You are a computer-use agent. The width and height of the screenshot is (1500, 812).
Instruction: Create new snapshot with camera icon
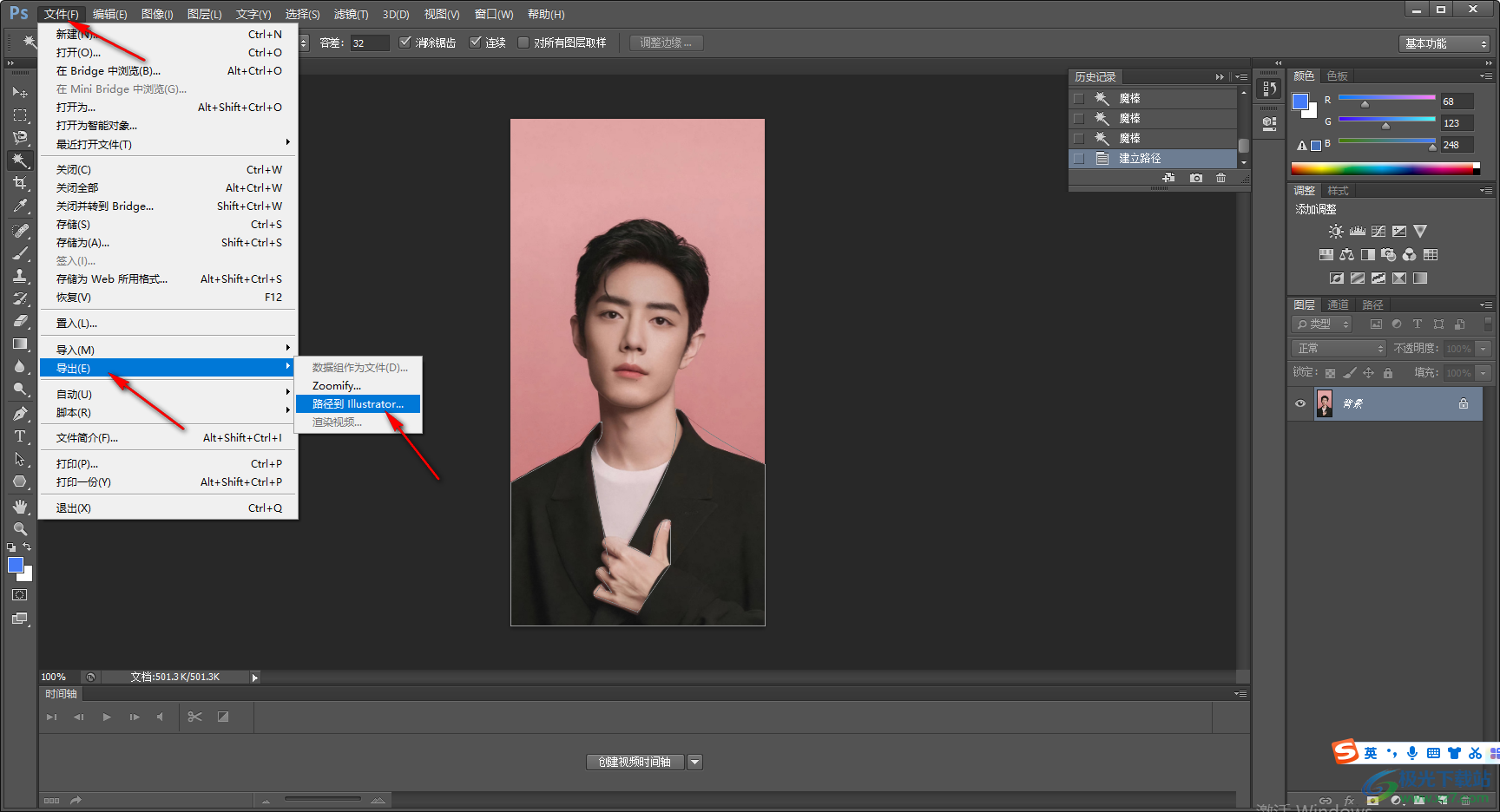coord(1196,178)
